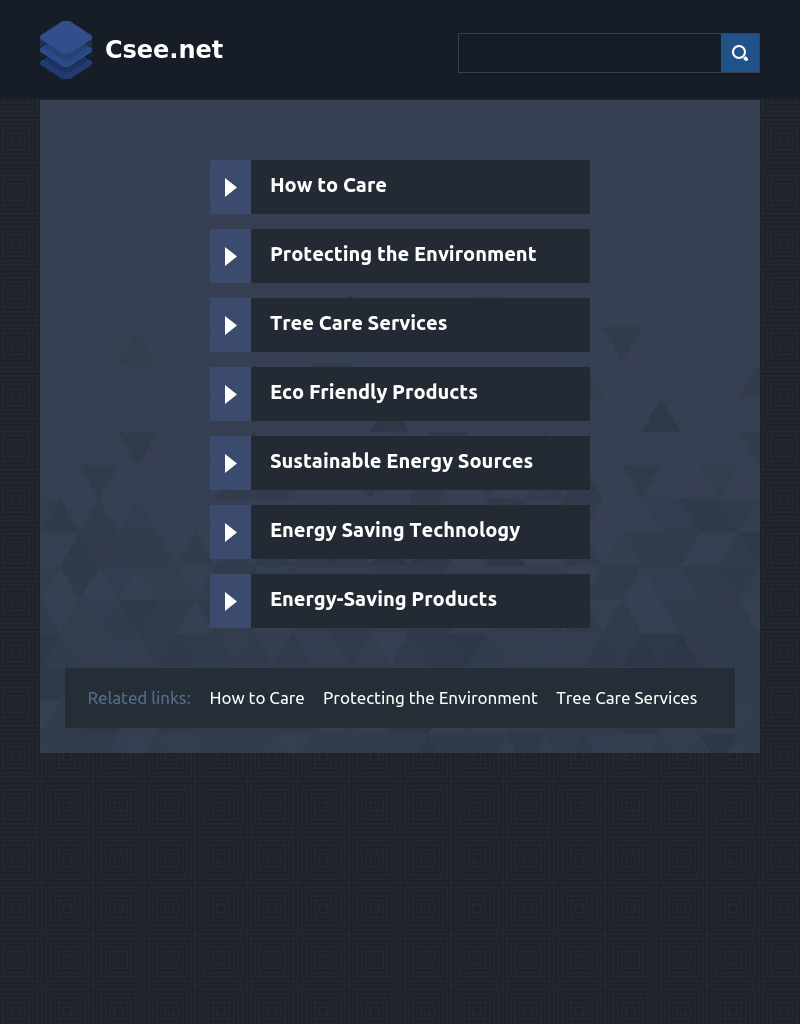Click the arrow beside Energy-Saving Products
The height and width of the screenshot is (1024, 800).
(x=230, y=601)
